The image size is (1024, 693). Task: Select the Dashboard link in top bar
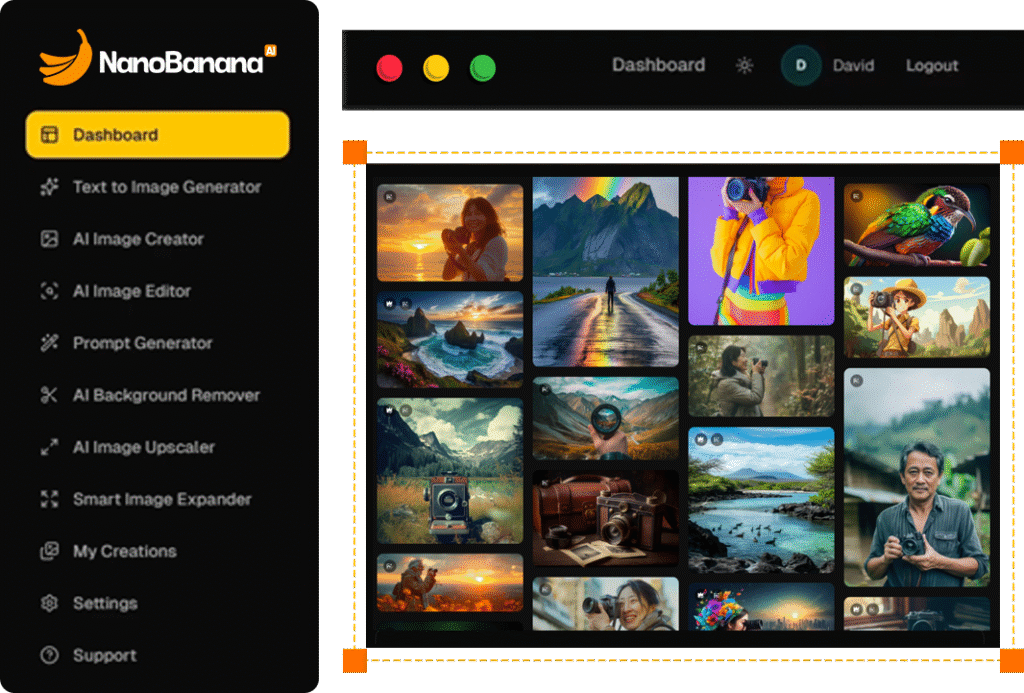point(658,66)
